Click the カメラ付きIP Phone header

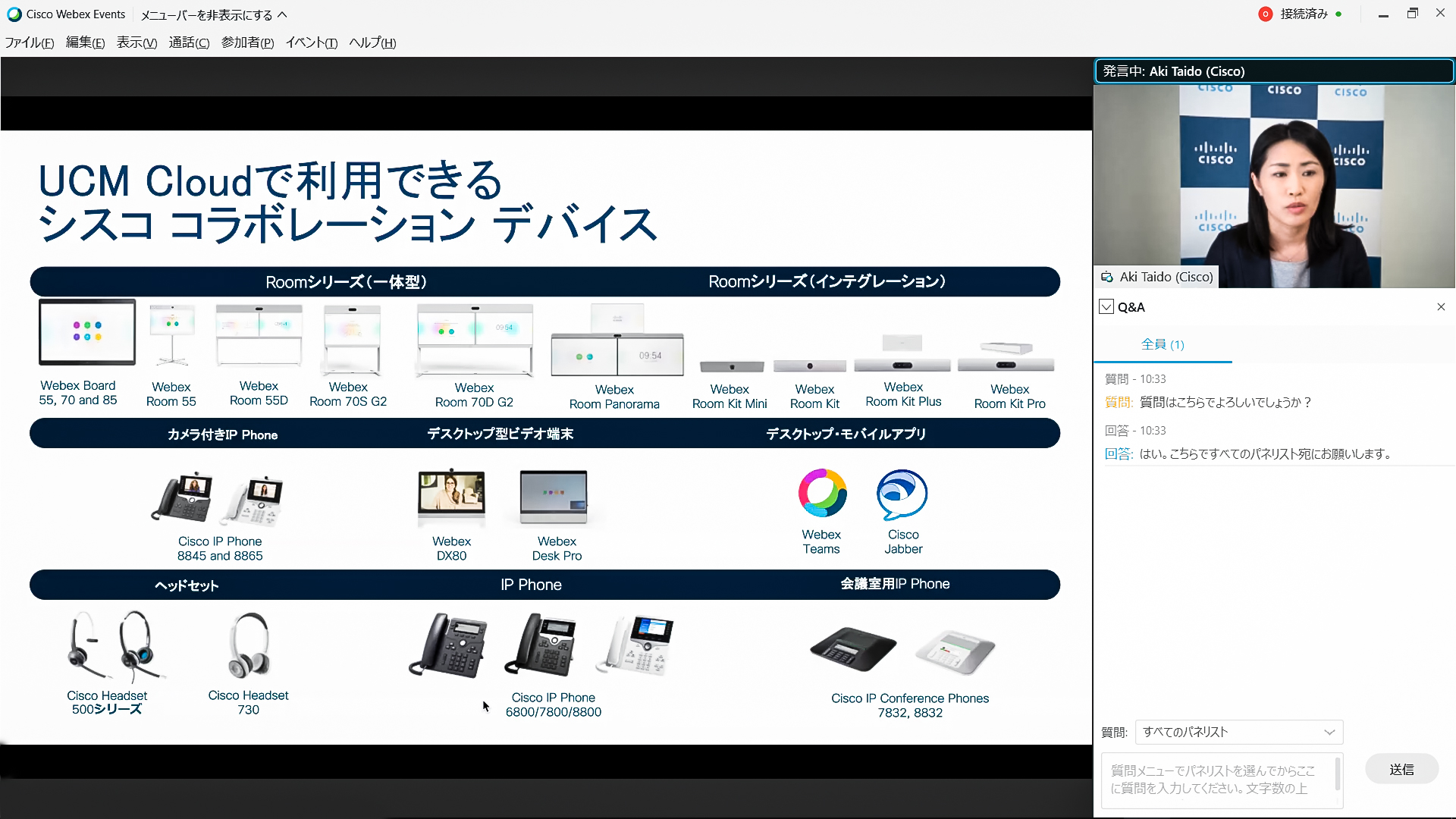pos(222,435)
